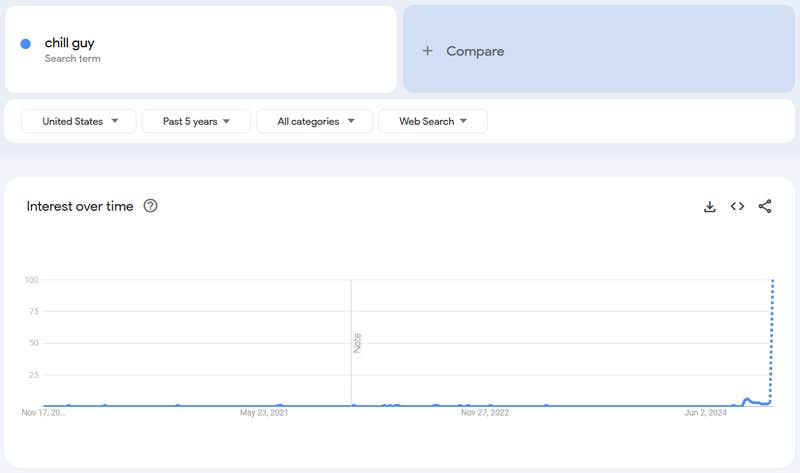Click the Note marker on the chart
800x473 pixels.
click(x=357, y=342)
